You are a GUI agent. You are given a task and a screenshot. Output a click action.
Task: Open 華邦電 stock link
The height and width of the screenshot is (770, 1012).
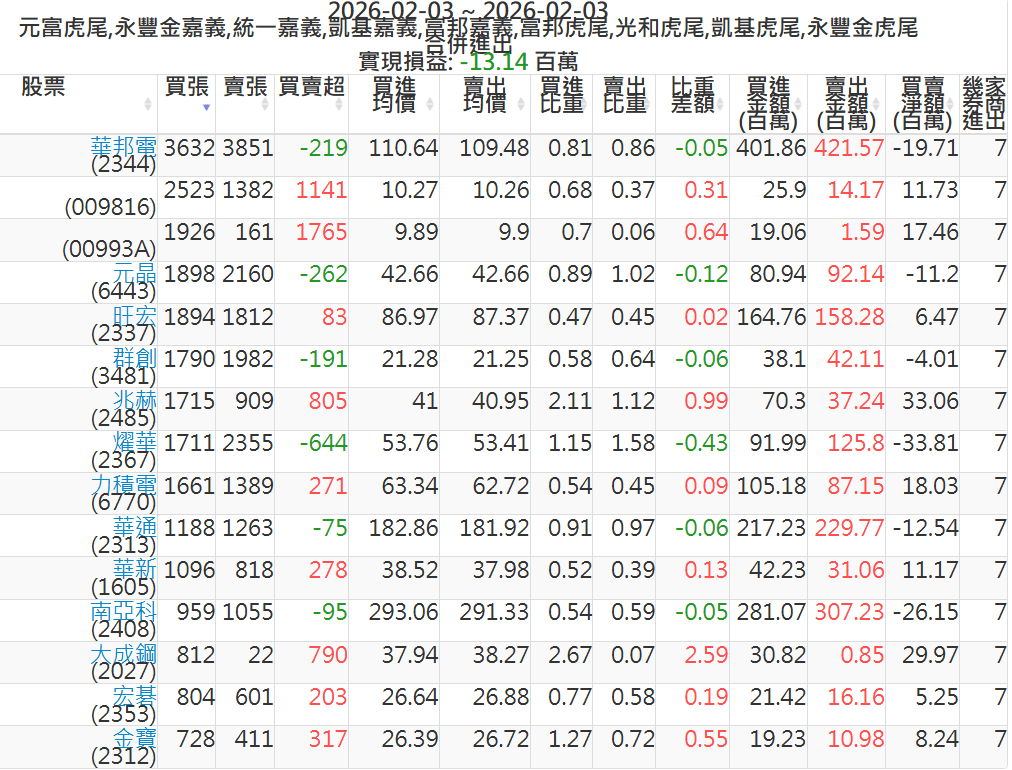(124, 146)
